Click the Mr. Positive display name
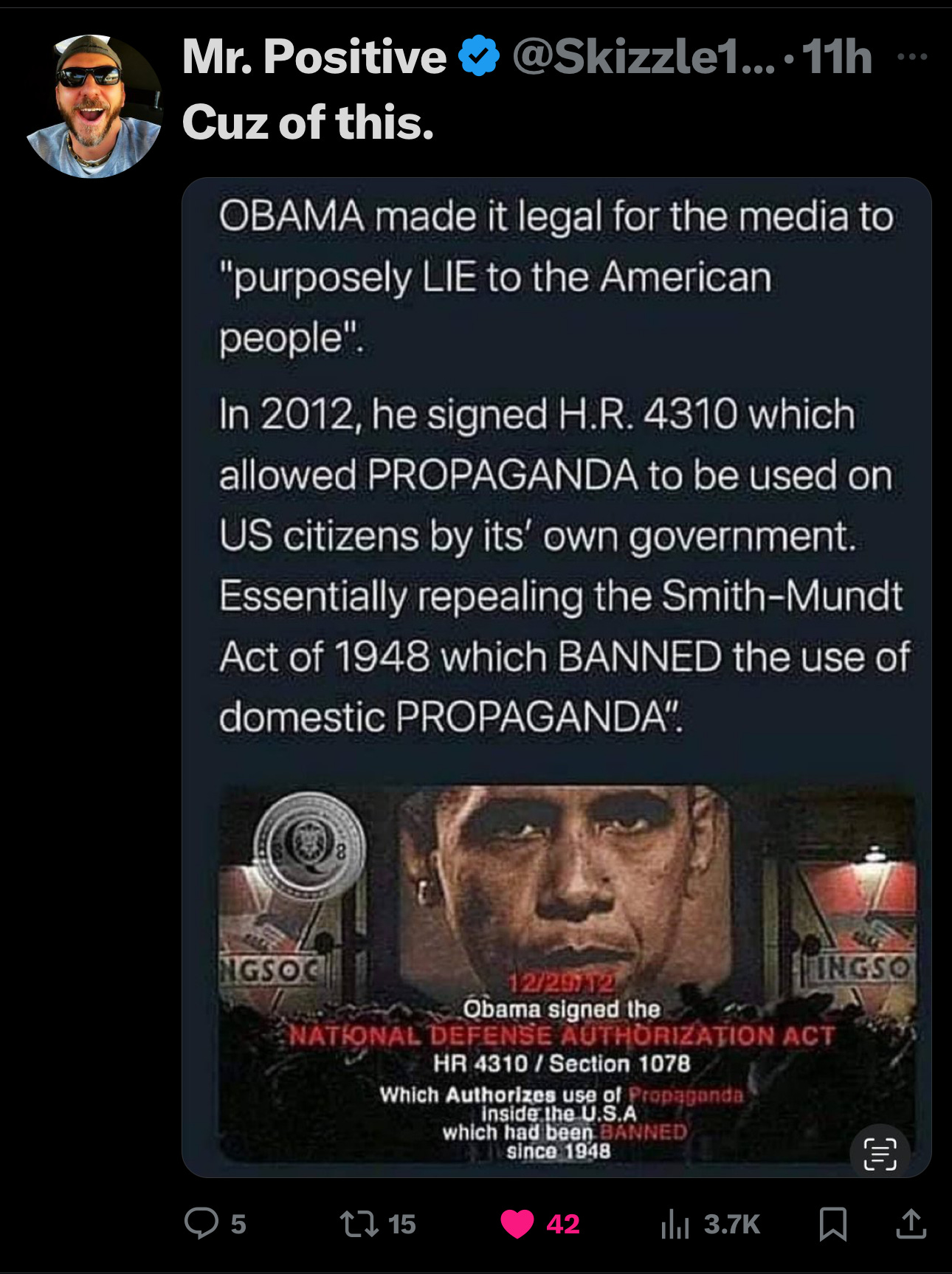The image size is (952, 1274). click(314, 57)
